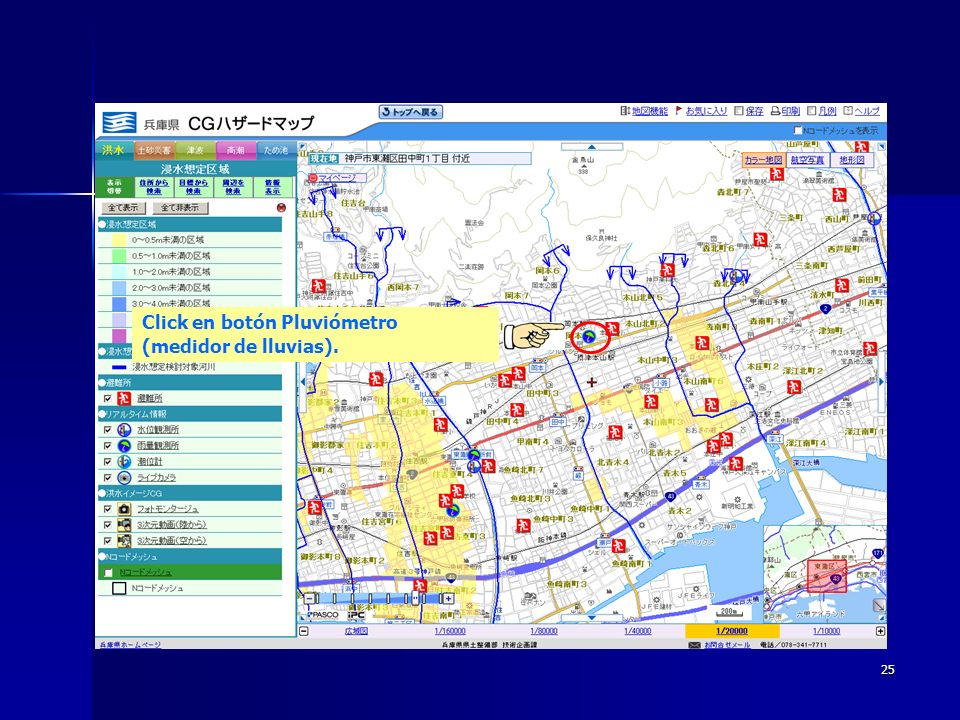
Task: Click the お気に入り red flag icon
Action: 678,111
